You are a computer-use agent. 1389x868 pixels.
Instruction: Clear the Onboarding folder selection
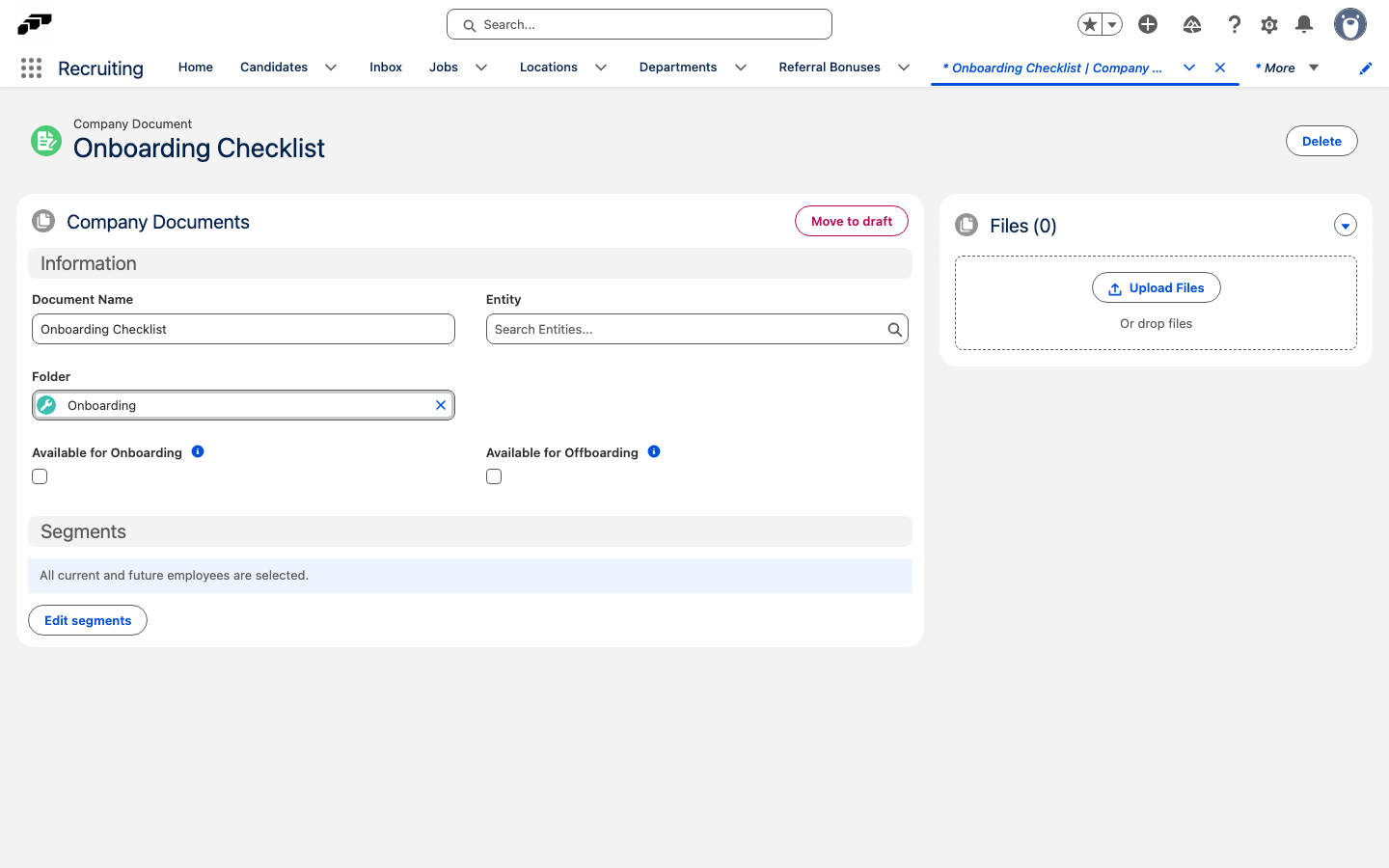441,405
